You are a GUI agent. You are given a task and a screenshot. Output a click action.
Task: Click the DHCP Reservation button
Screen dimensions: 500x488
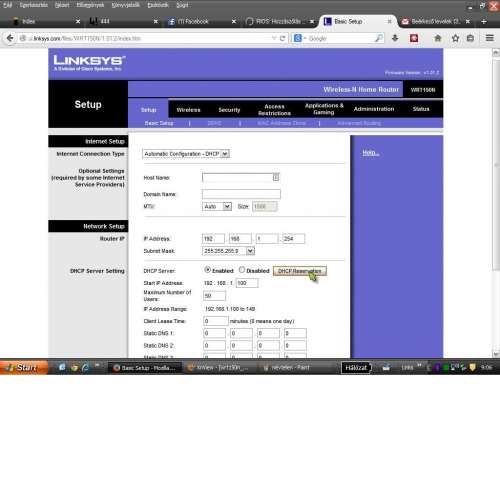coord(300,271)
